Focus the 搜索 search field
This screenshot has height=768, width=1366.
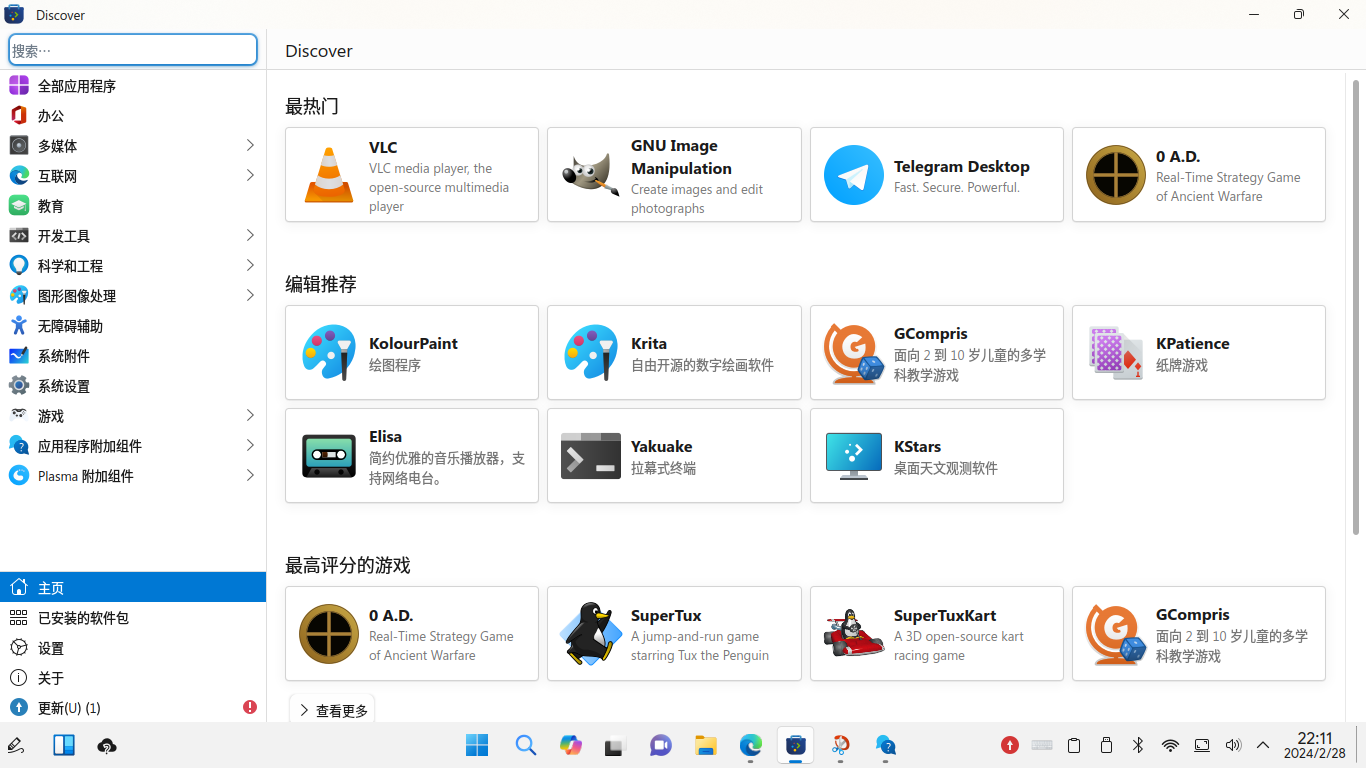pos(133,50)
